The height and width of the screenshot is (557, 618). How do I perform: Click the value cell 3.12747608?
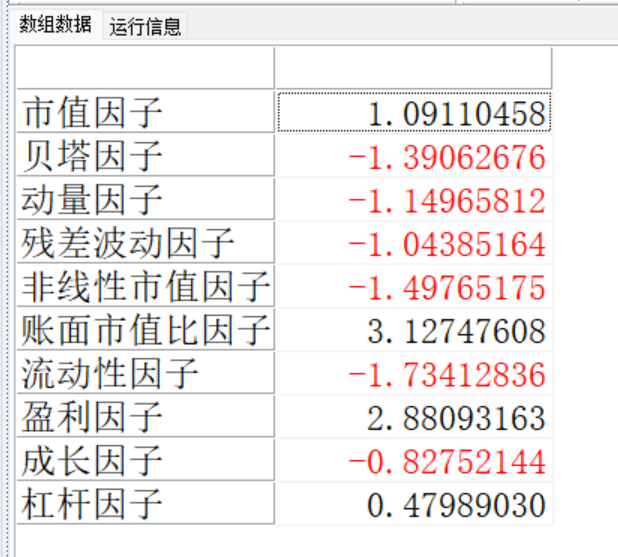click(x=455, y=331)
